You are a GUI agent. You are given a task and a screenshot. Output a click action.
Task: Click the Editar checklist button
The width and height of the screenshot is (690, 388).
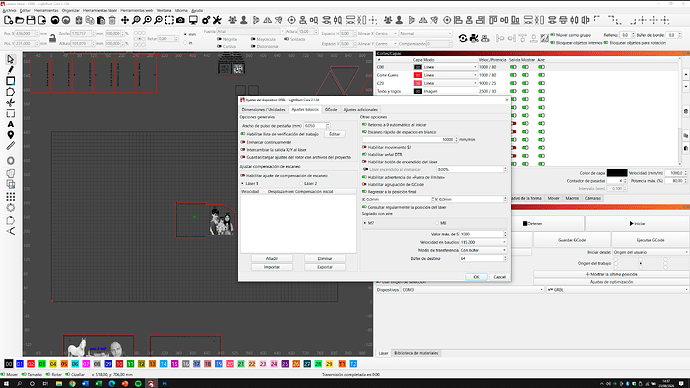point(334,134)
